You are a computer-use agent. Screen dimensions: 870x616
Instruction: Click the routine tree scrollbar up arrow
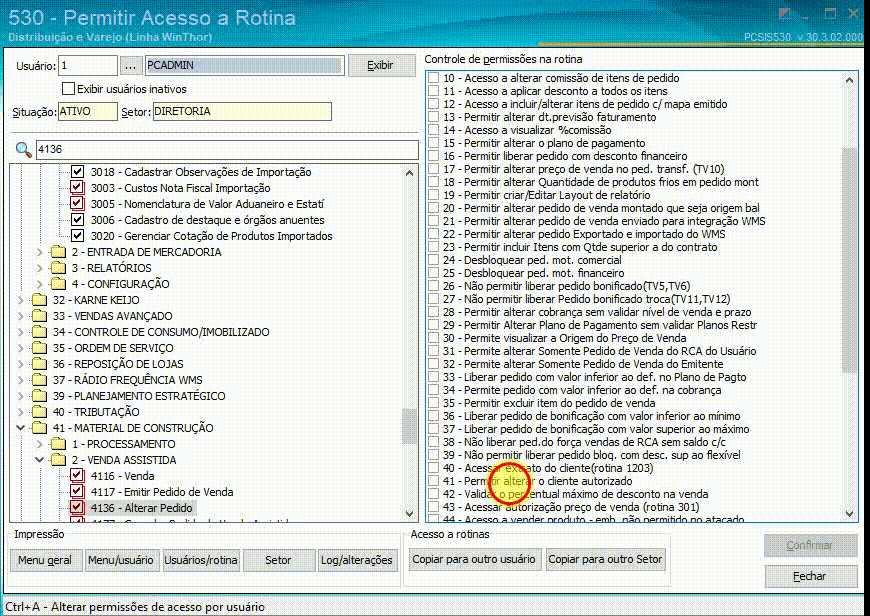tap(409, 173)
